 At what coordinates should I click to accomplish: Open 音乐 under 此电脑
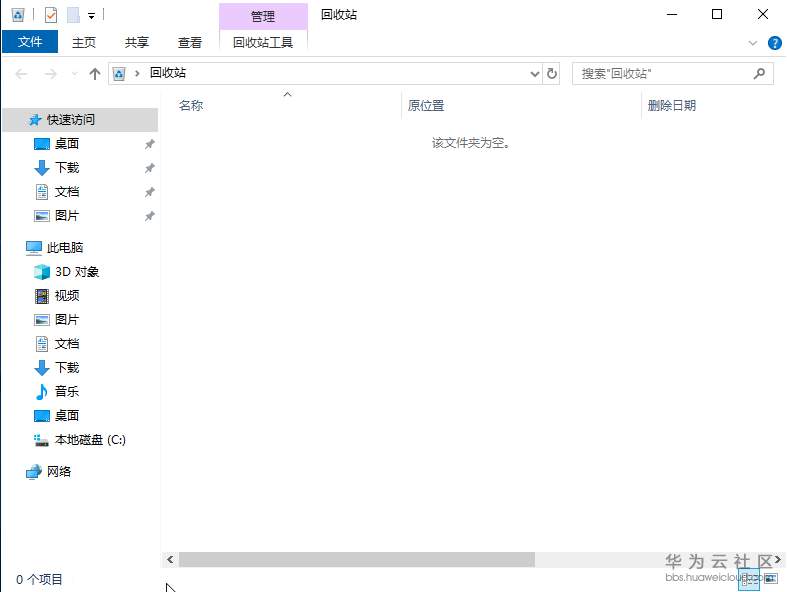[x=67, y=392]
